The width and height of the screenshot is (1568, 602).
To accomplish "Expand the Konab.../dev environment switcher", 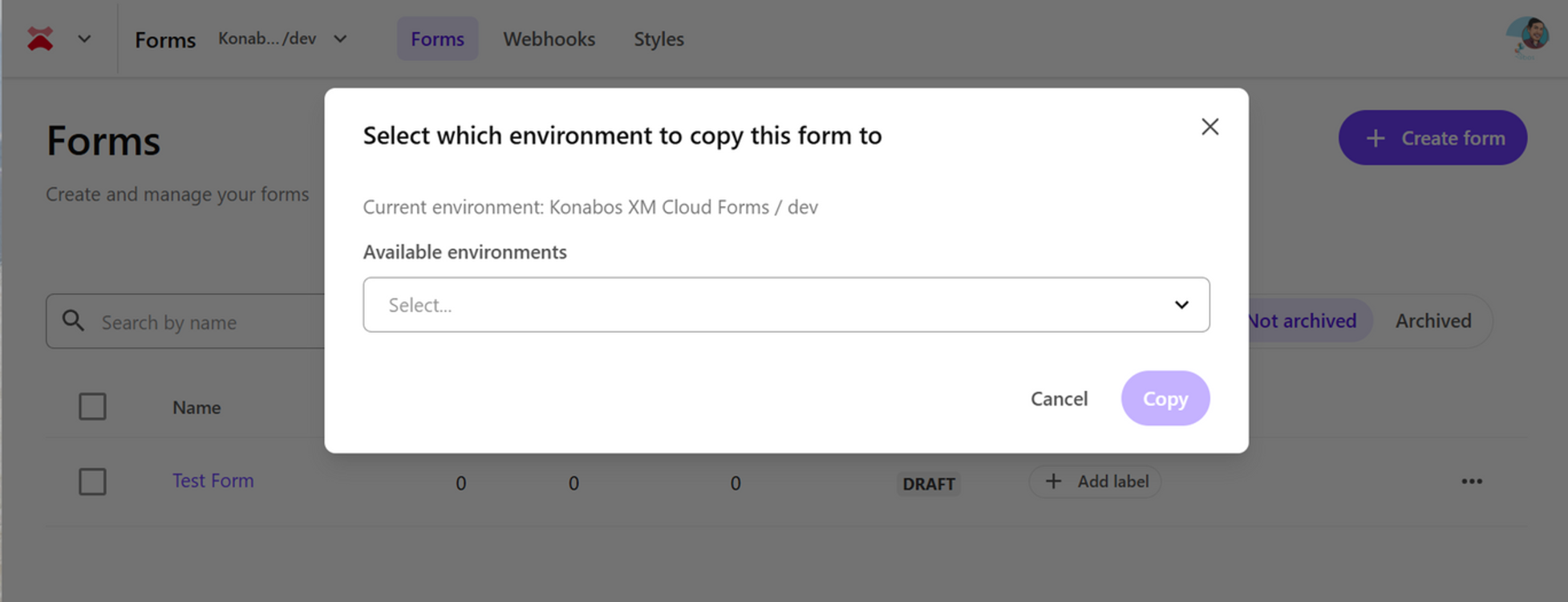I will coord(340,39).
